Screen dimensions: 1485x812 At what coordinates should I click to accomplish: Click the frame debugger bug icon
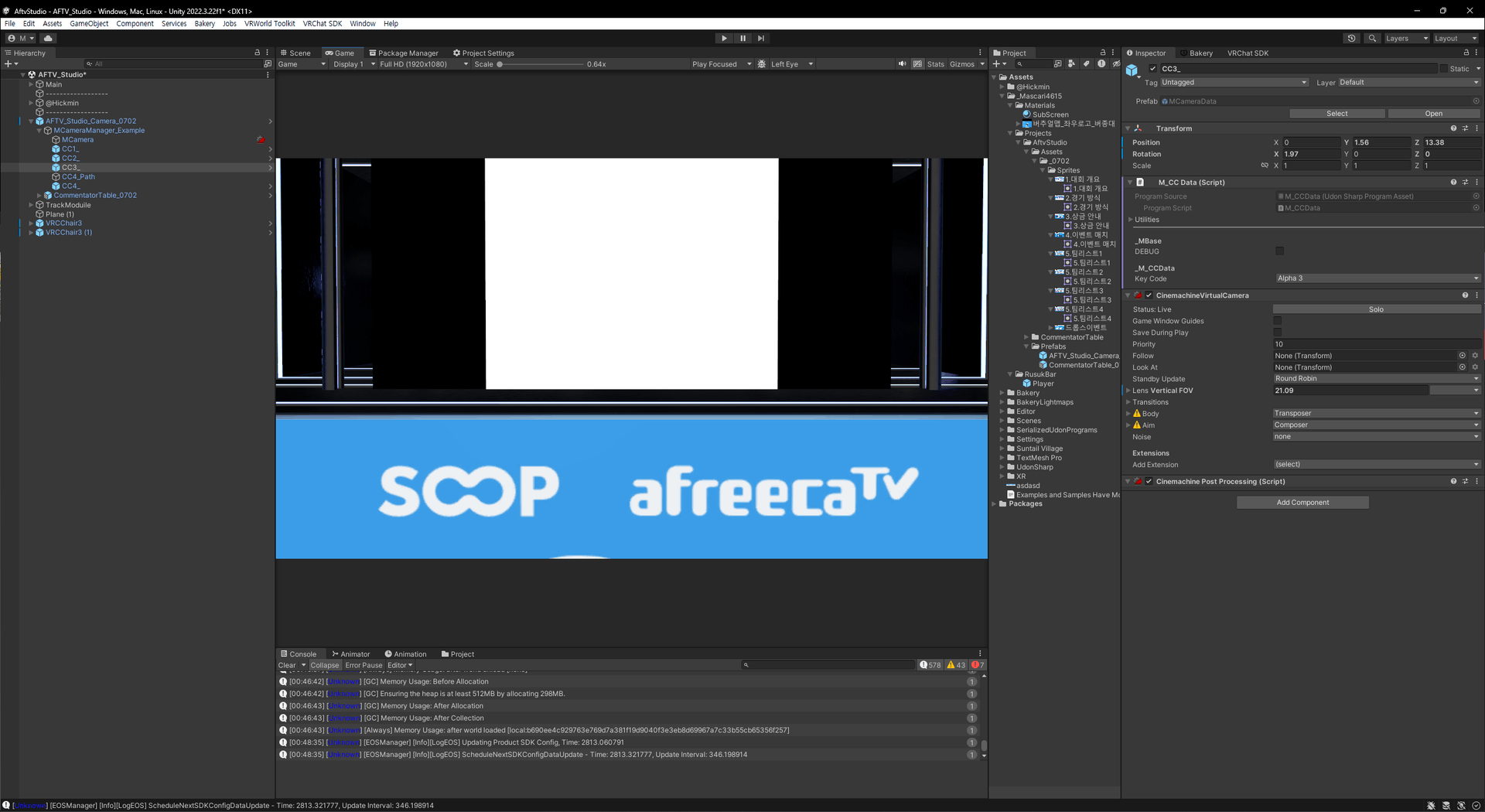tap(762, 64)
